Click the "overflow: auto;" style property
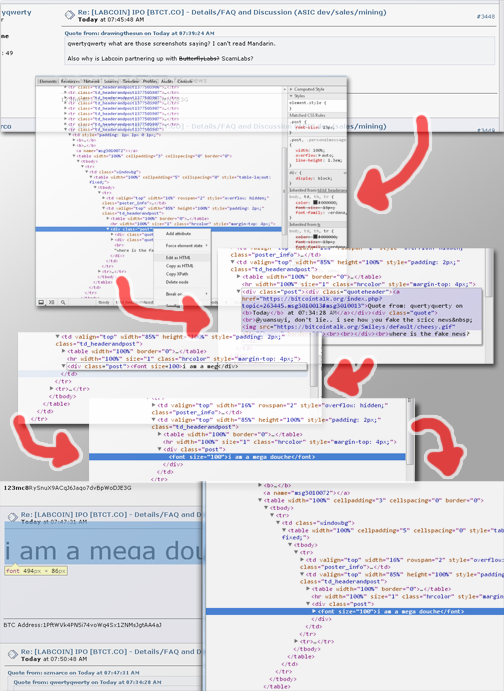This screenshot has height=691, width=504. pyautogui.click(x=314, y=156)
